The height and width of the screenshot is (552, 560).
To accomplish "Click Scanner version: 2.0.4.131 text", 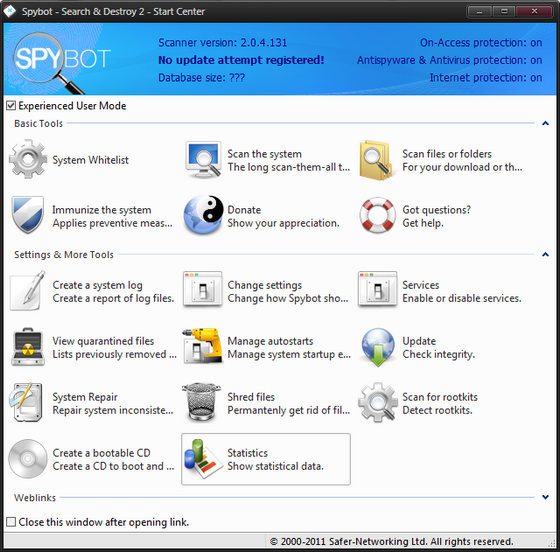I will point(222,43).
